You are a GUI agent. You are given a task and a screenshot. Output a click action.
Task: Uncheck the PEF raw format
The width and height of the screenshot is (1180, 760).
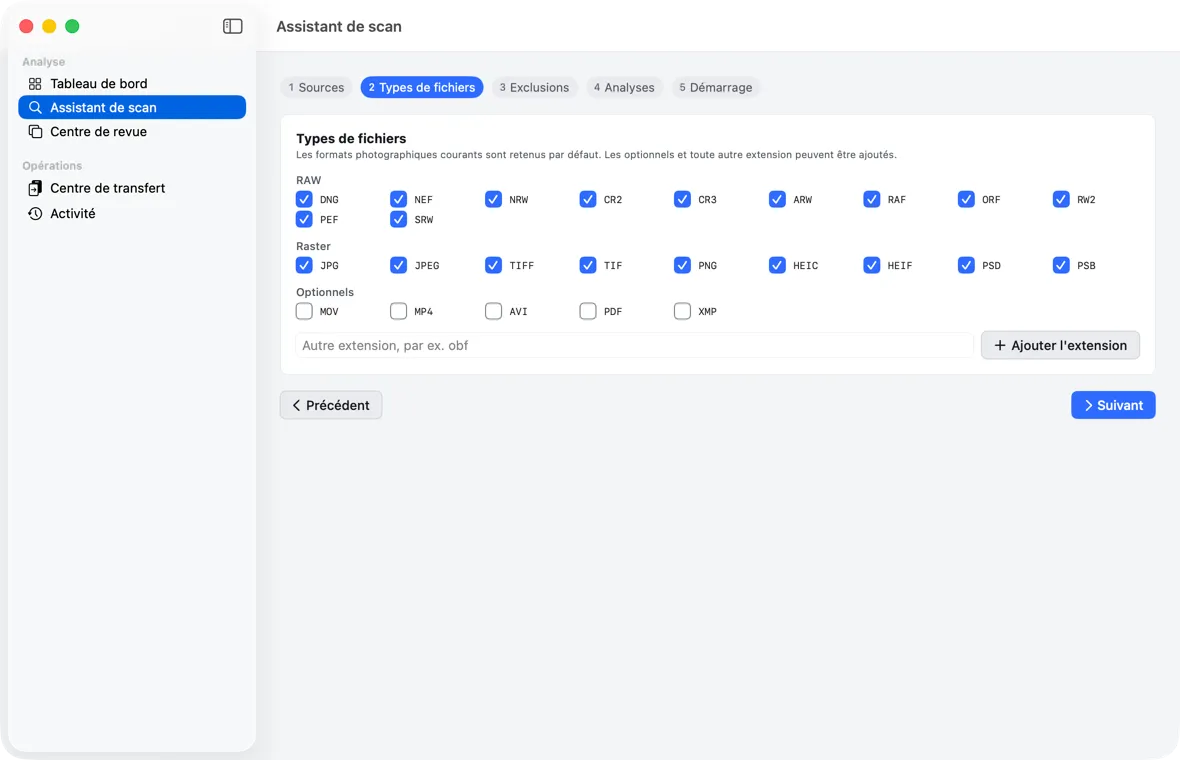[x=304, y=219]
